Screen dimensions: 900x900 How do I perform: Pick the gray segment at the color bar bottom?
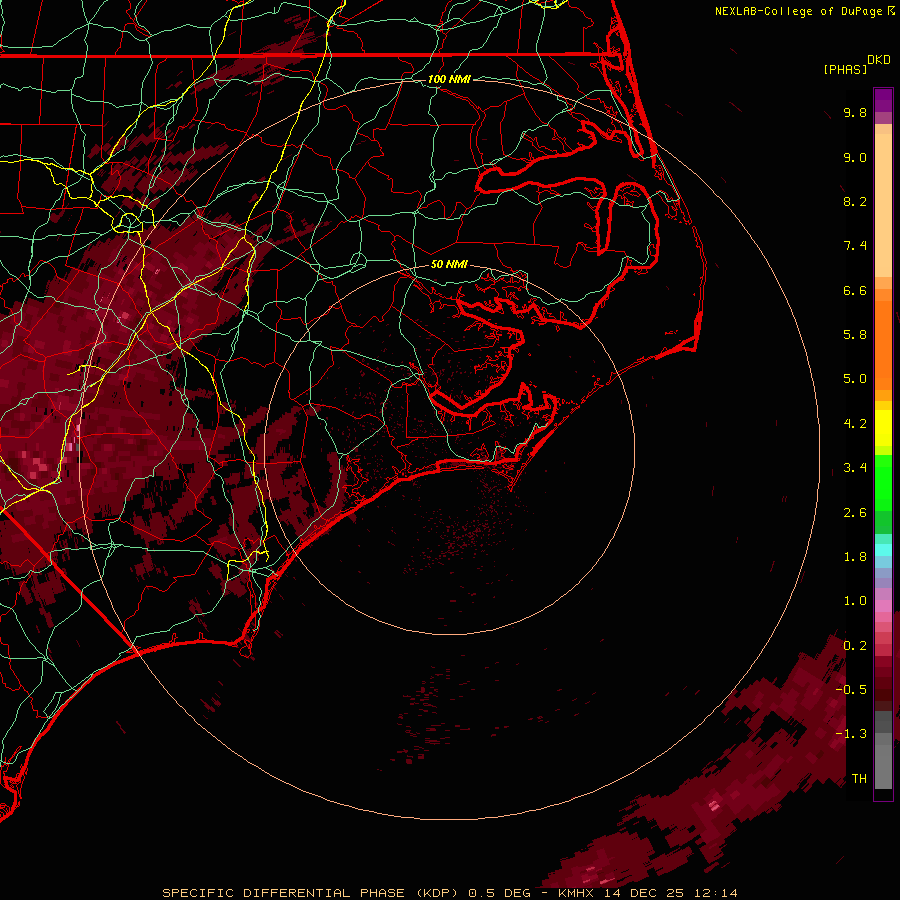click(x=883, y=760)
